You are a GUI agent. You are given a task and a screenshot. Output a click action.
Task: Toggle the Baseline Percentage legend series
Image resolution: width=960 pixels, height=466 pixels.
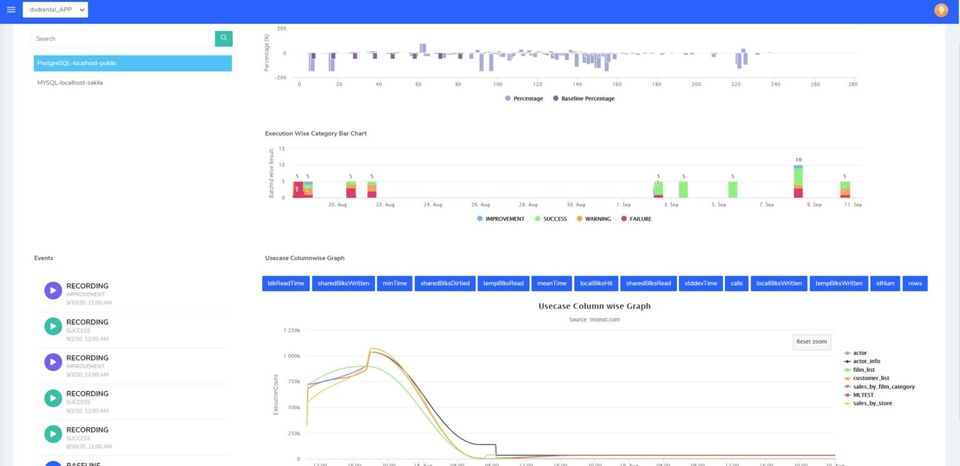pyautogui.click(x=583, y=99)
